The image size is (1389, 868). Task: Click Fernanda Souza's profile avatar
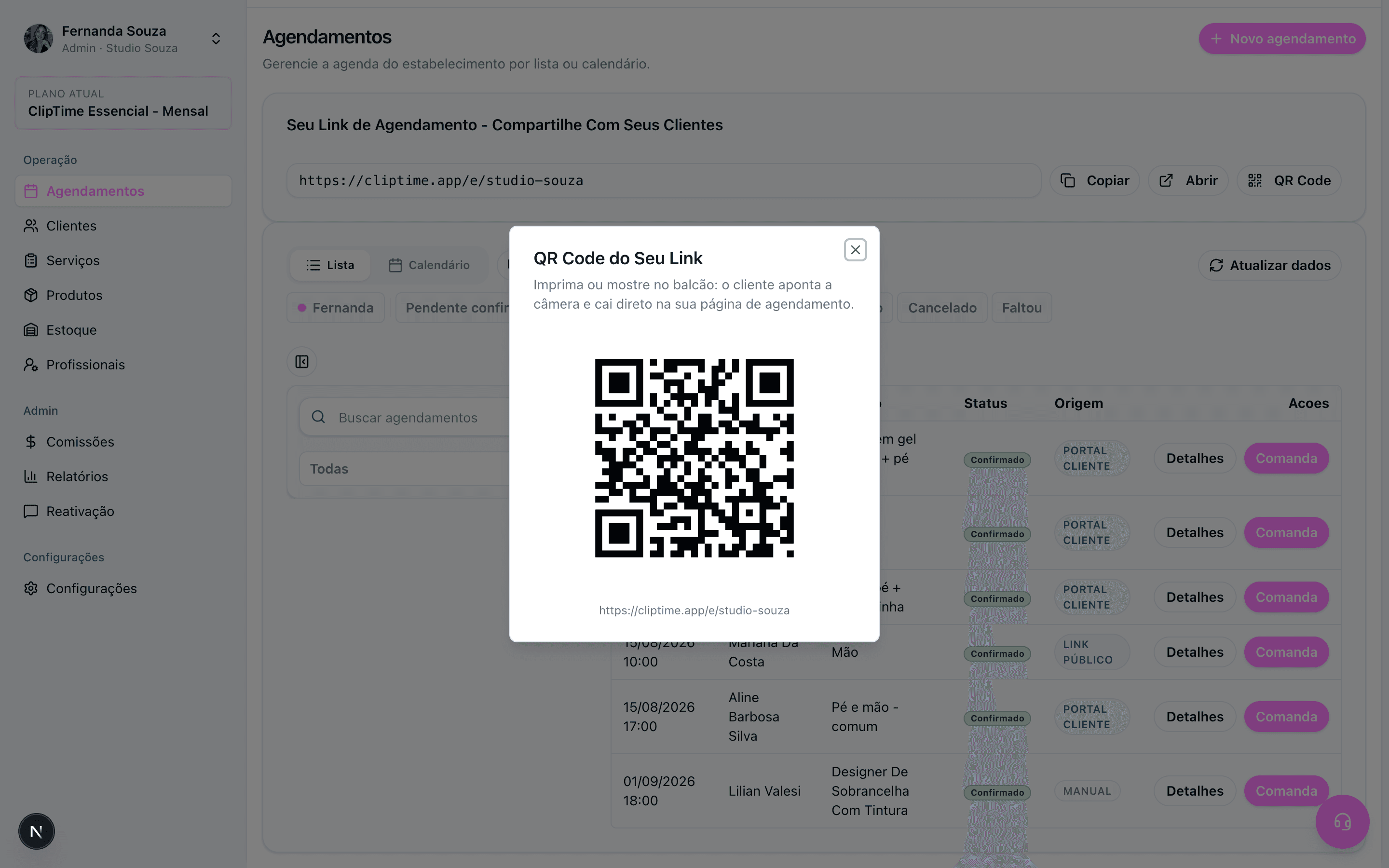[x=38, y=39]
